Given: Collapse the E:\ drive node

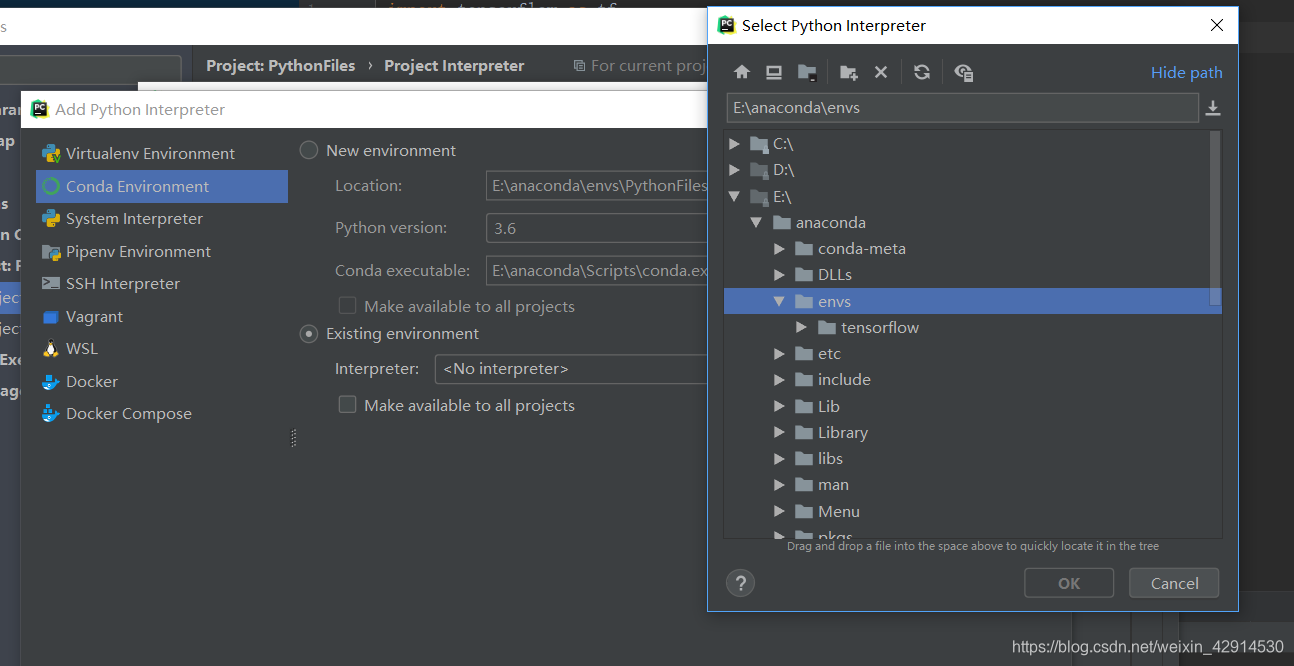Looking at the screenshot, I should (x=735, y=196).
